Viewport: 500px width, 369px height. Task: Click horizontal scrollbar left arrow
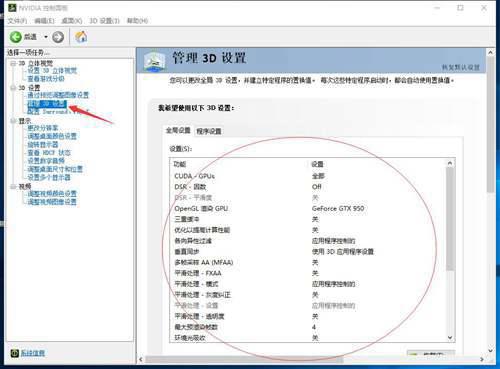point(141,359)
